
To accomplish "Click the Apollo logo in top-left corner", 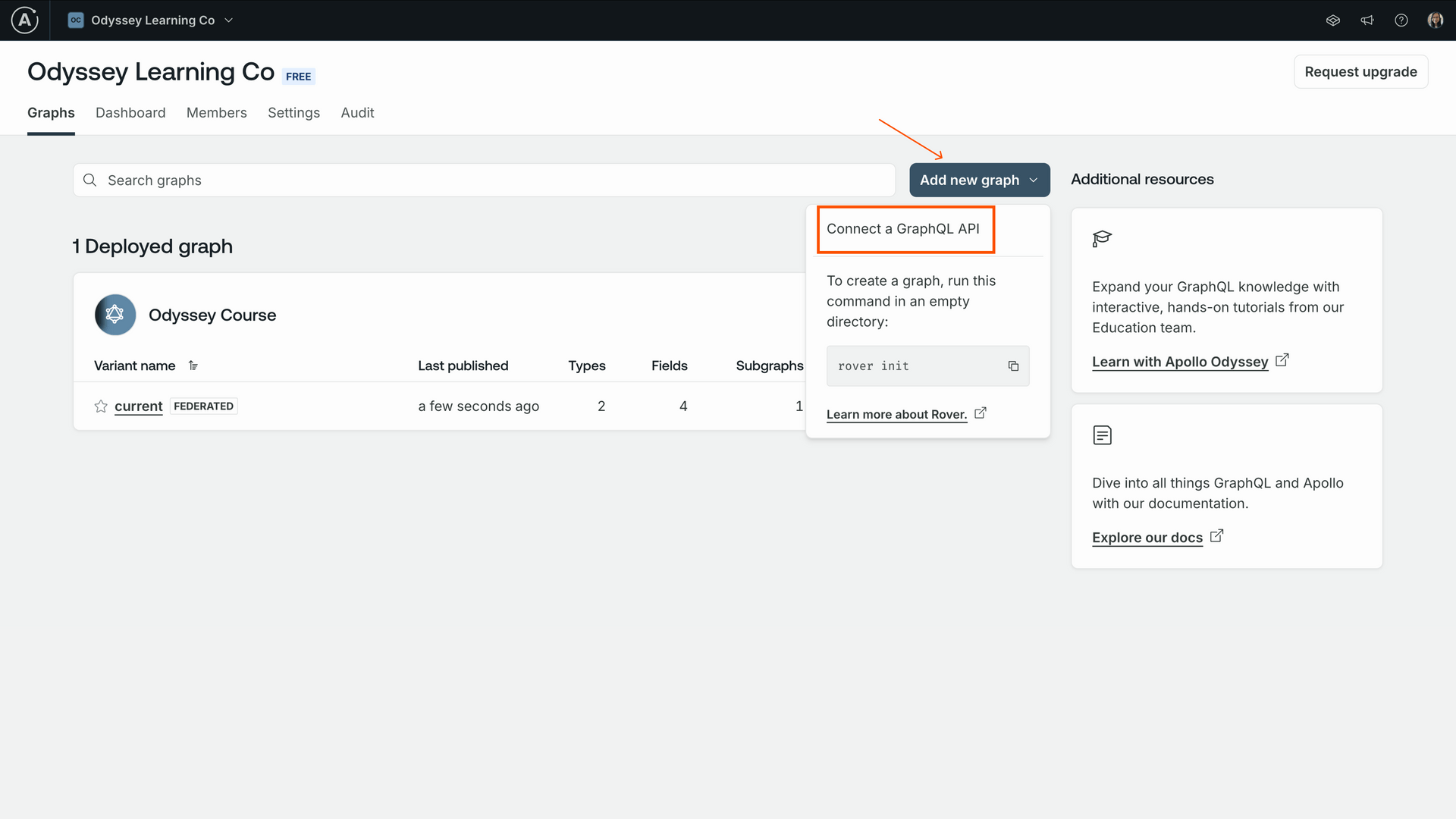I will click(x=24, y=20).
